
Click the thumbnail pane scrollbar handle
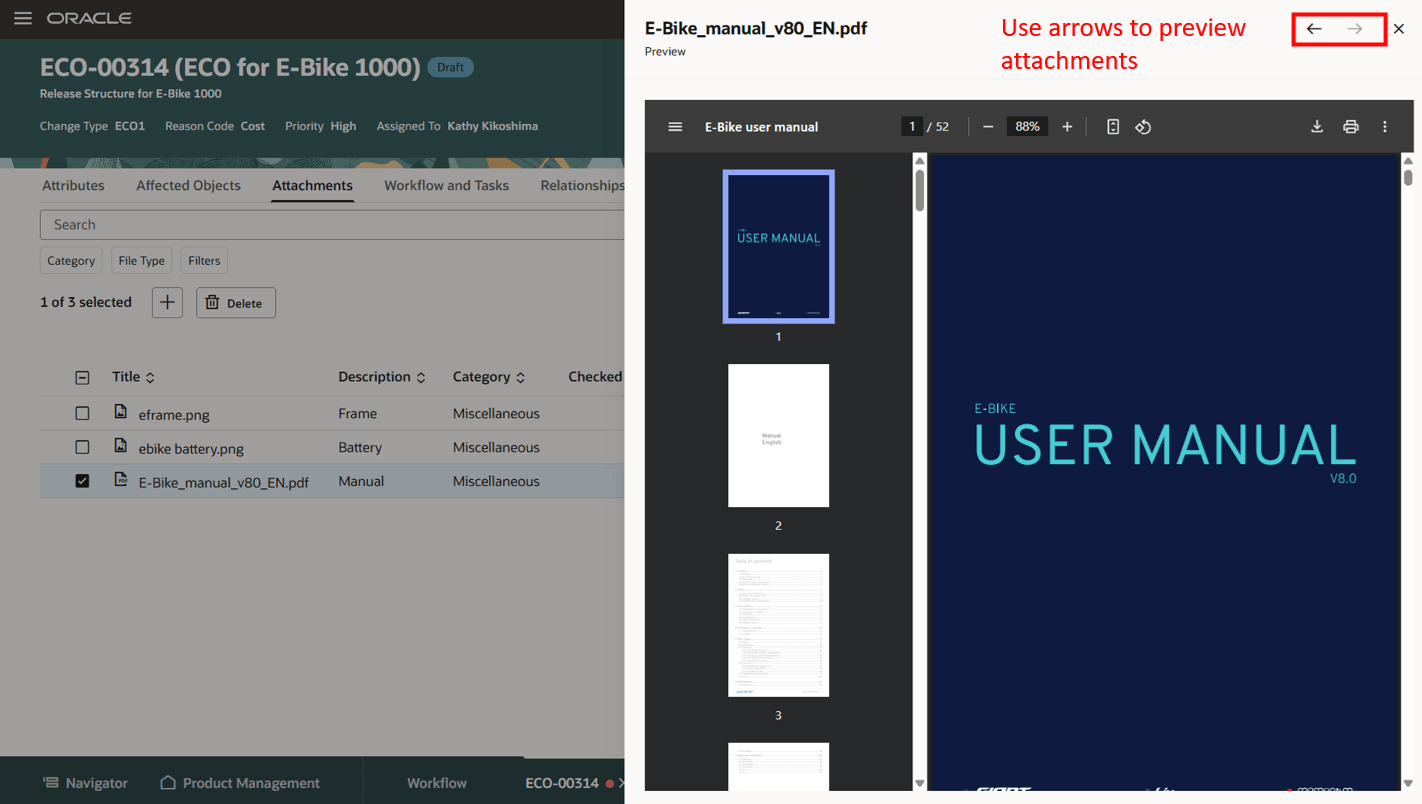(919, 191)
